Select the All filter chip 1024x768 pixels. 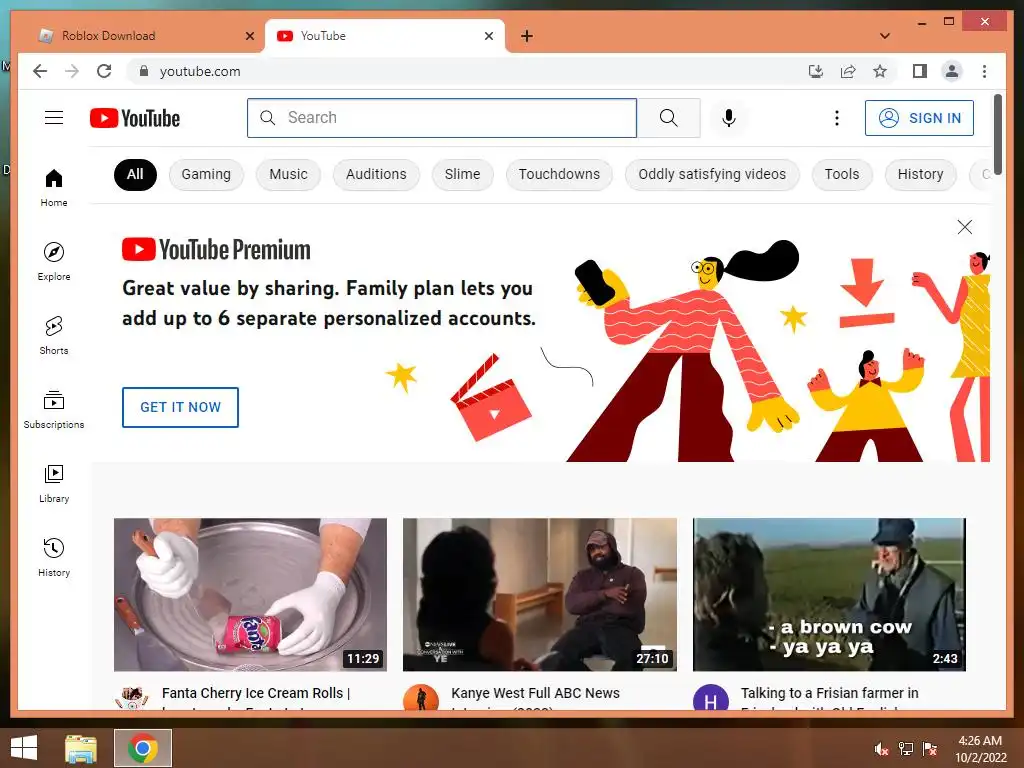coord(135,174)
